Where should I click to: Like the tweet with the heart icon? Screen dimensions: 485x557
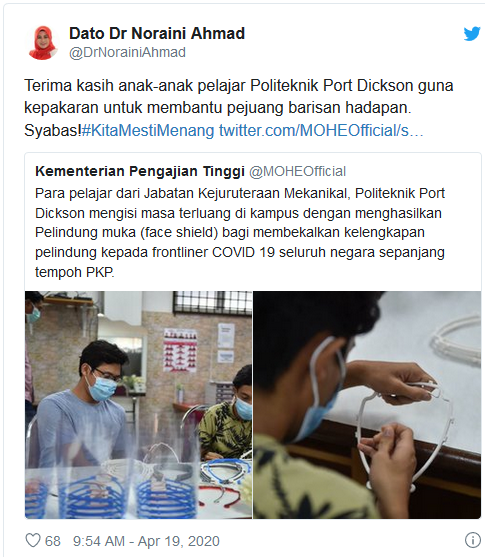(33, 541)
